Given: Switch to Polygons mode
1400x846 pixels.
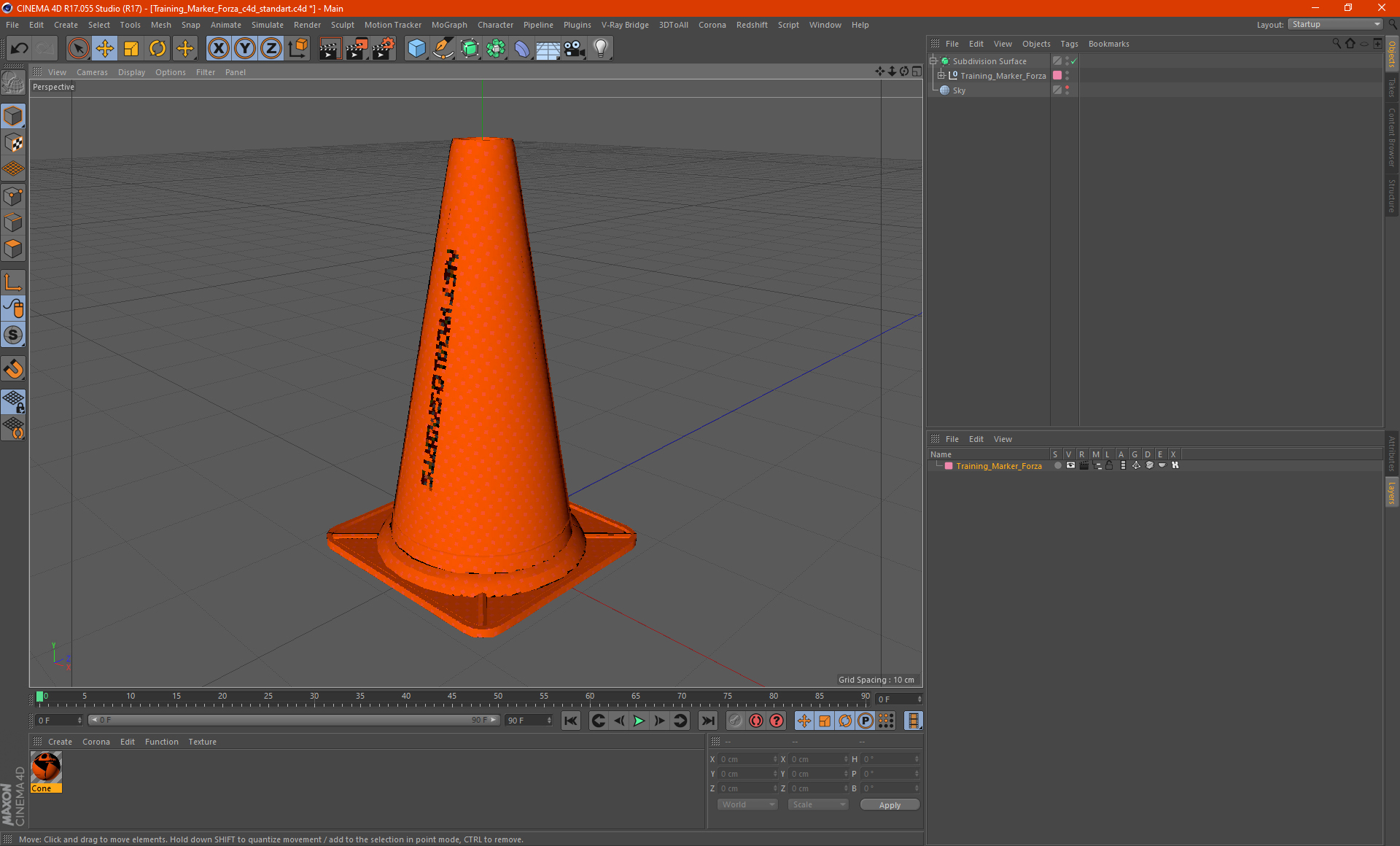Looking at the screenshot, I should tap(13, 249).
